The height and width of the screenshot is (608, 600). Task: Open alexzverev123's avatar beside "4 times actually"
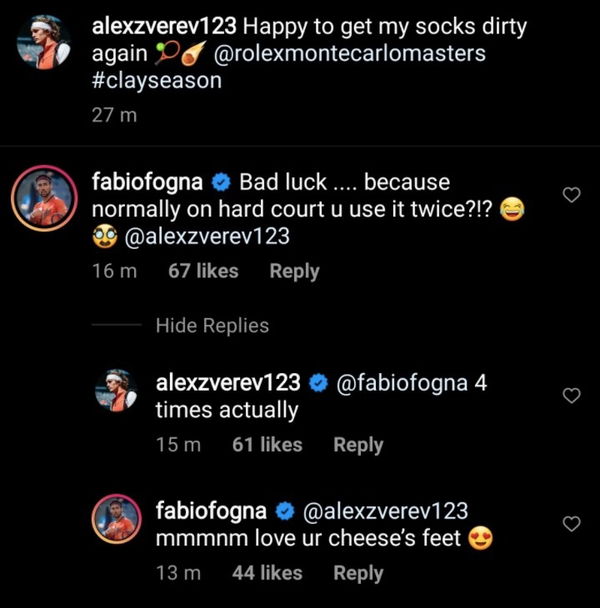click(116, 391)
